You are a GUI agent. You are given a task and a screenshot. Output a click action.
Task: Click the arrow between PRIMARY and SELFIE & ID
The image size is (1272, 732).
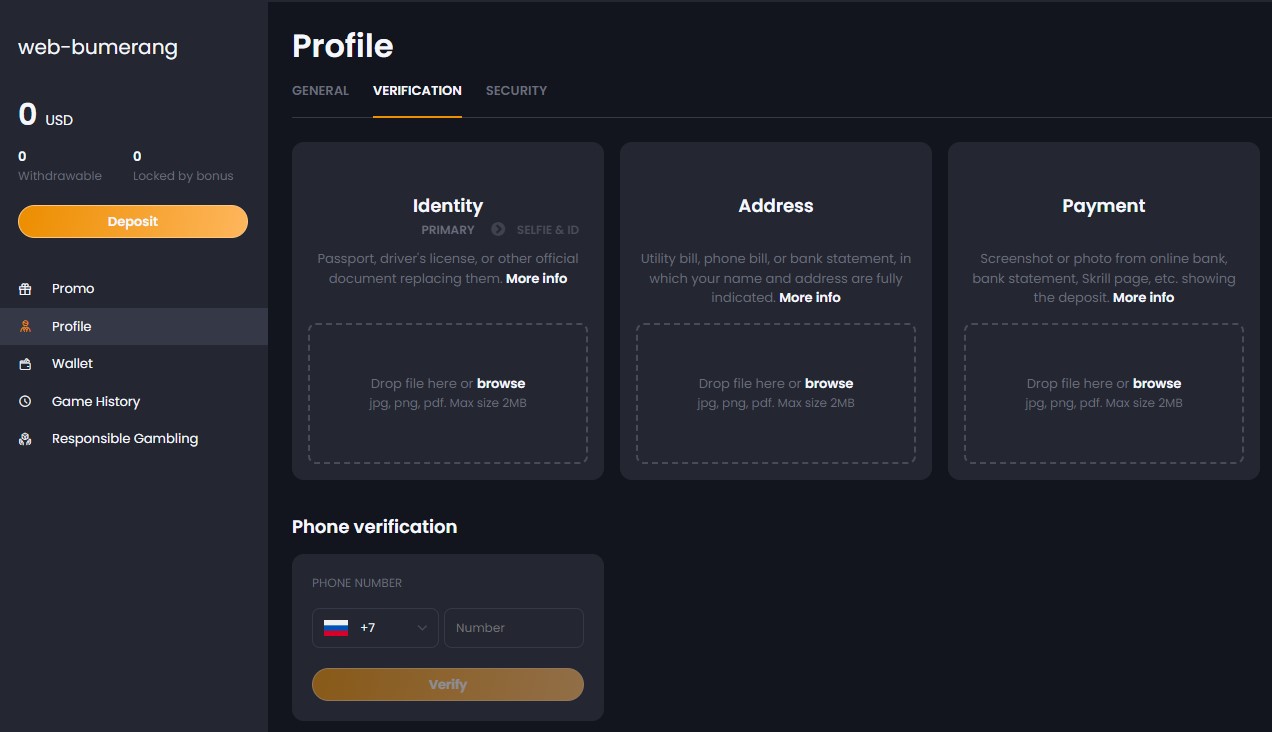coord(497,229)
